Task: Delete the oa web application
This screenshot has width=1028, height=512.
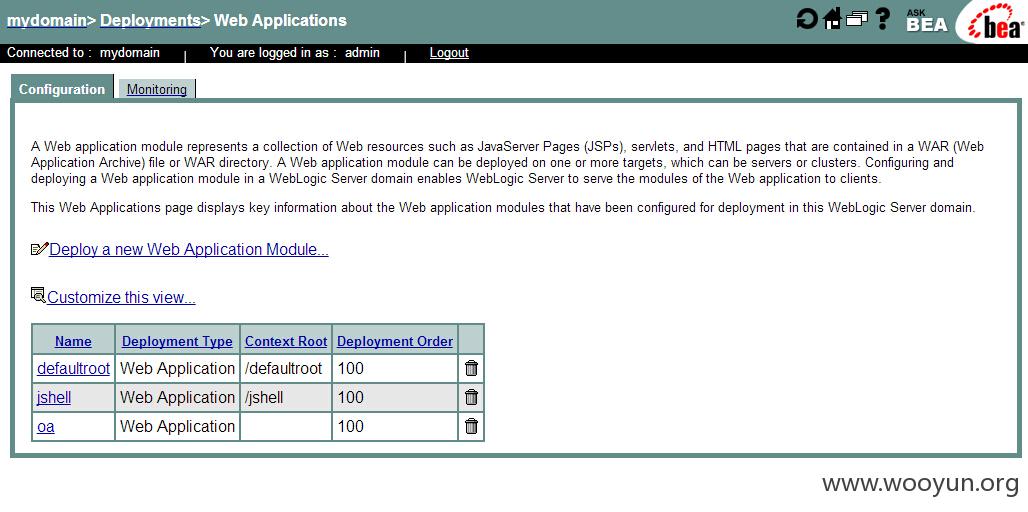Action: coord(471,426)
